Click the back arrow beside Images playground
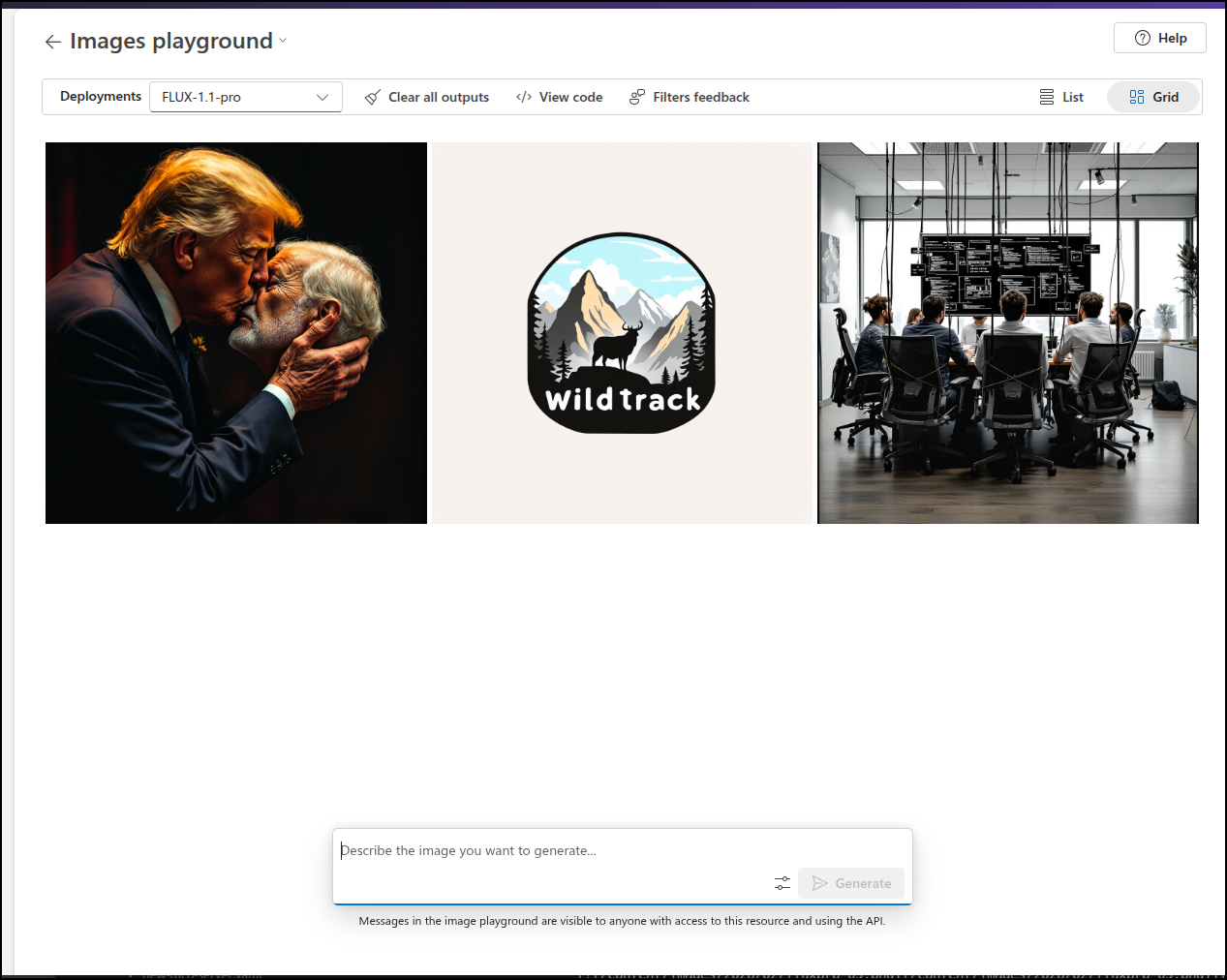The height and width of the screenshot is (980, 1227). pos(53,42)
